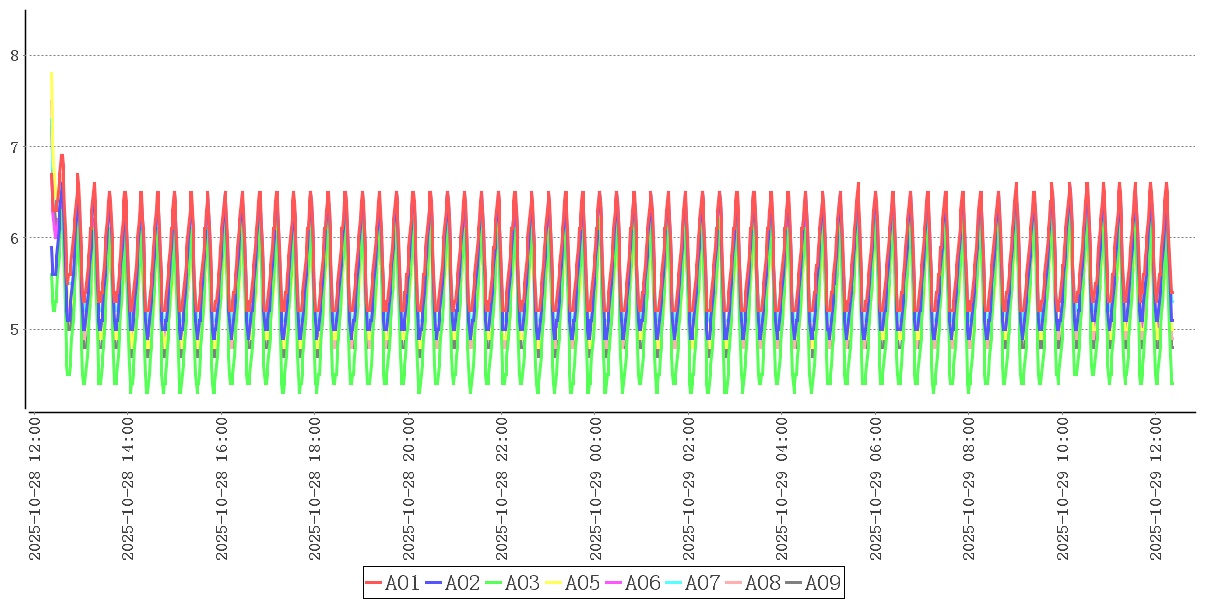The image size is (1207, 600).
Task: Toggle the green A03 legend entry
Action: [512, 583]
